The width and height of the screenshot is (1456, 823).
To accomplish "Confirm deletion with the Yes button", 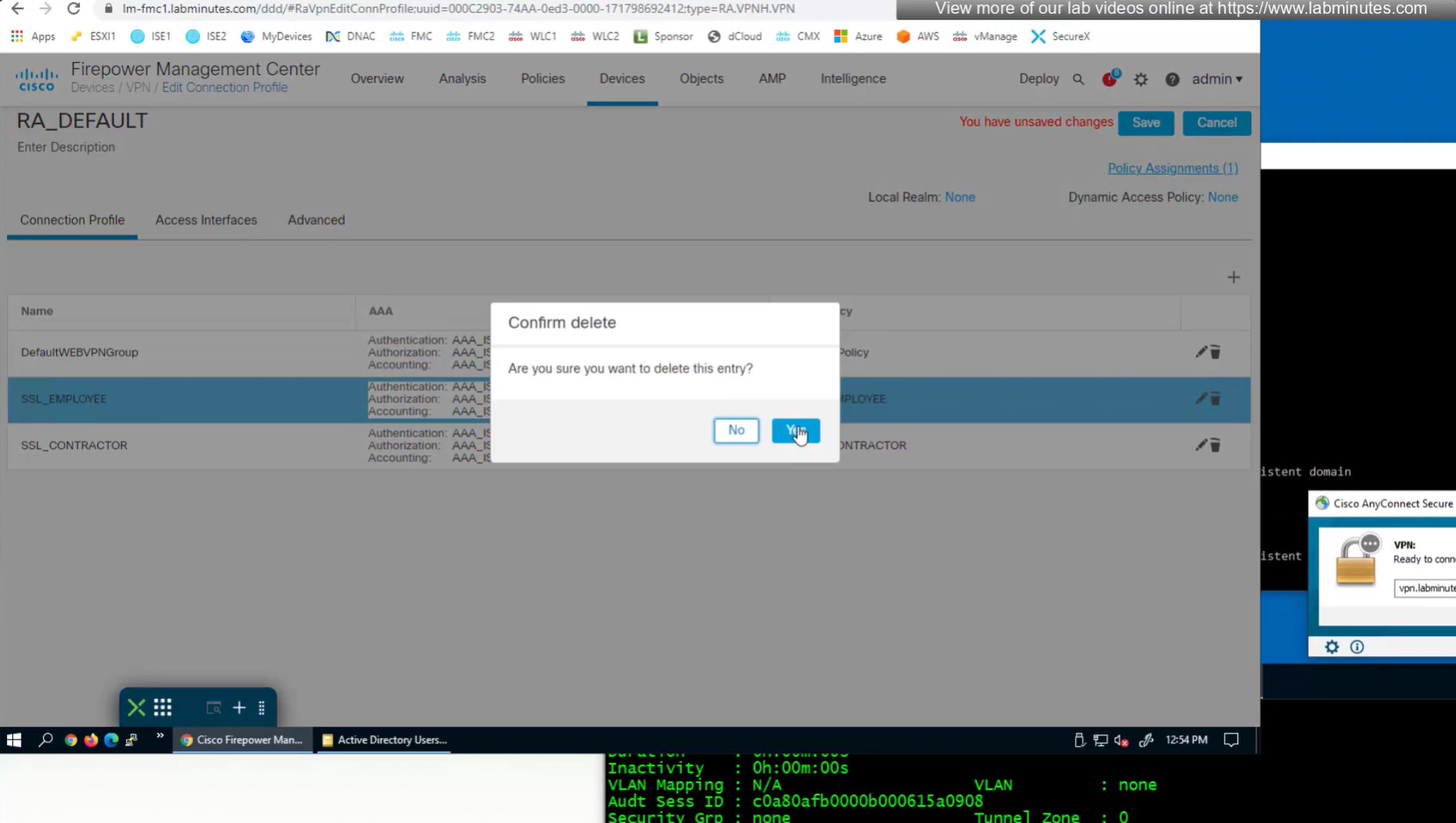I will coord(795,430).
